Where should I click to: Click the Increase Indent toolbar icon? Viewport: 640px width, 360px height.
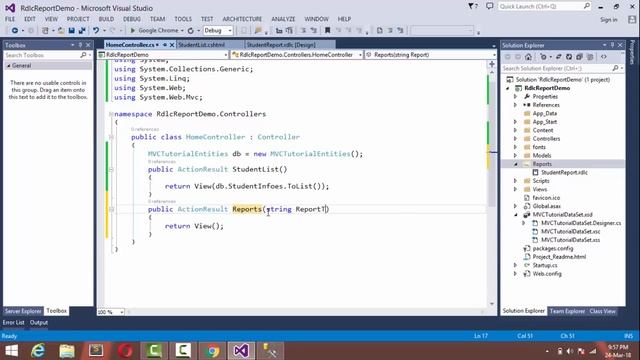coord(289,31)
